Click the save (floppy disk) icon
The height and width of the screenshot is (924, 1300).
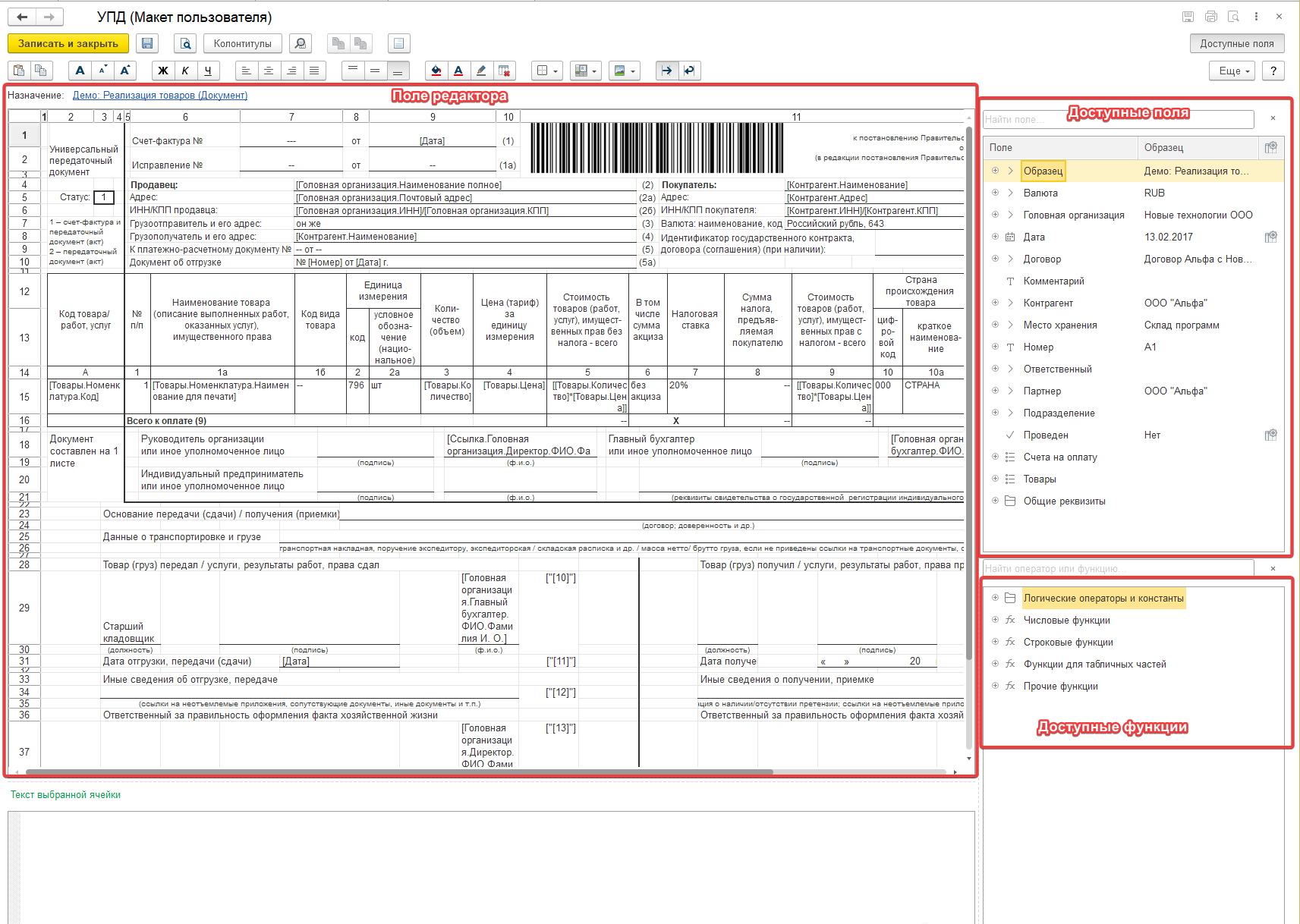148,43
